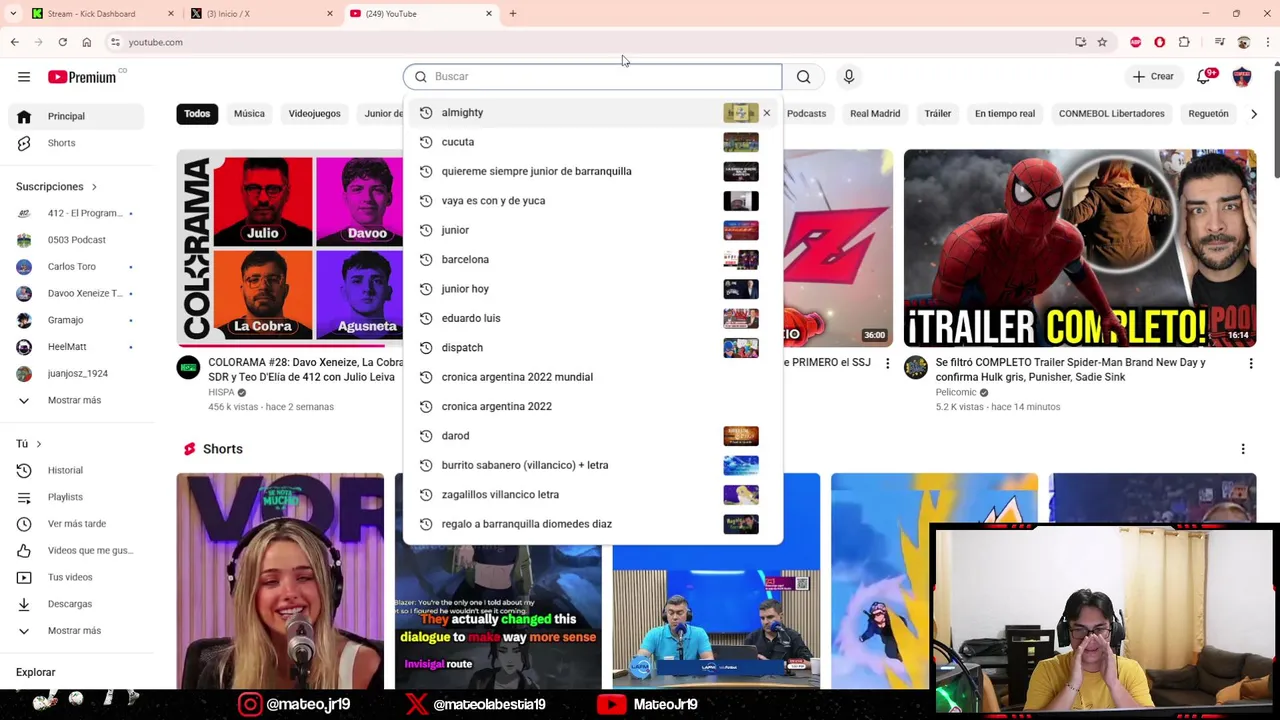Open Tus videos in sidebar
1280x720 pixels.
pos(77,577)
